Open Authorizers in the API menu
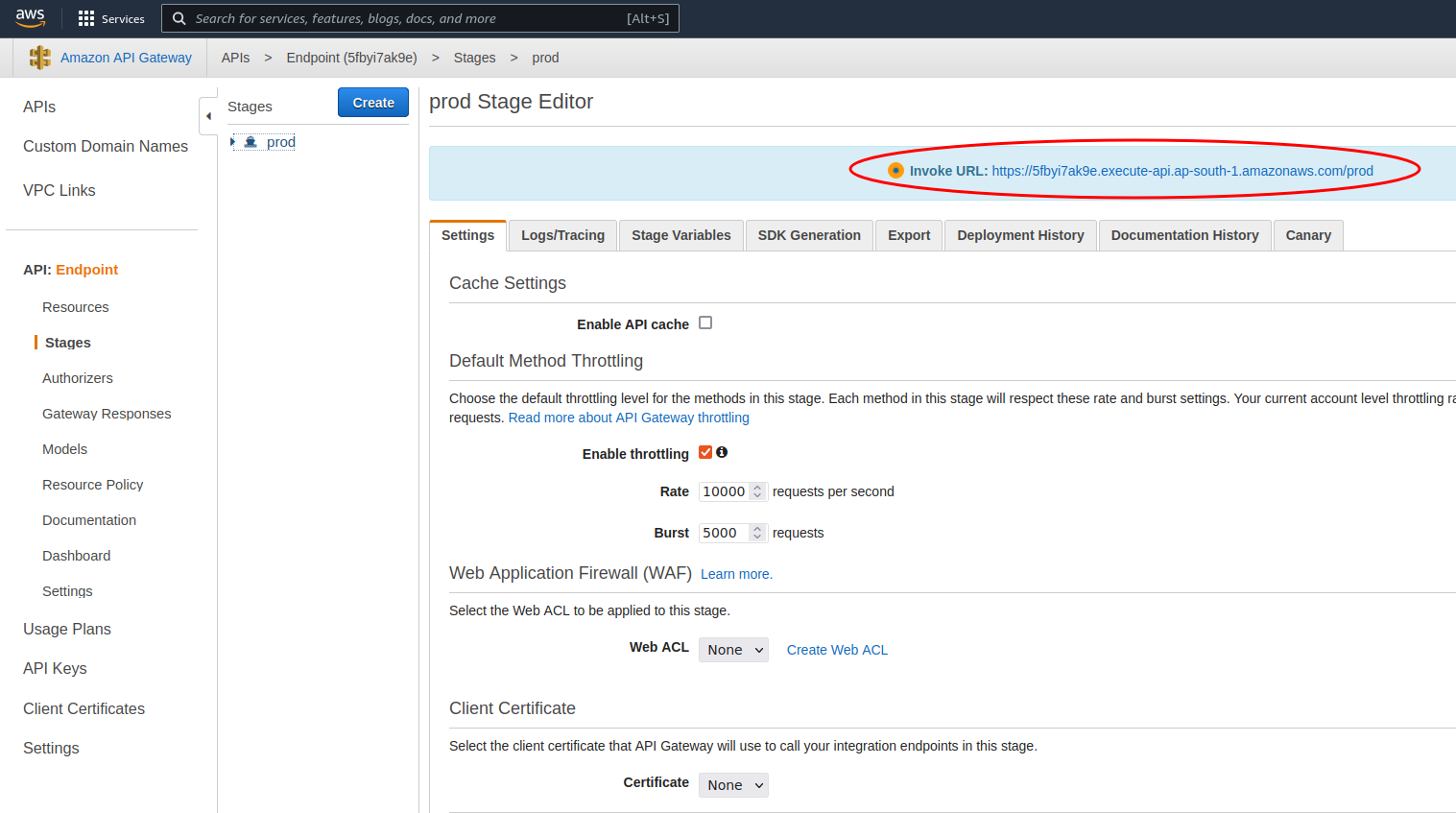 pos(78,378)
